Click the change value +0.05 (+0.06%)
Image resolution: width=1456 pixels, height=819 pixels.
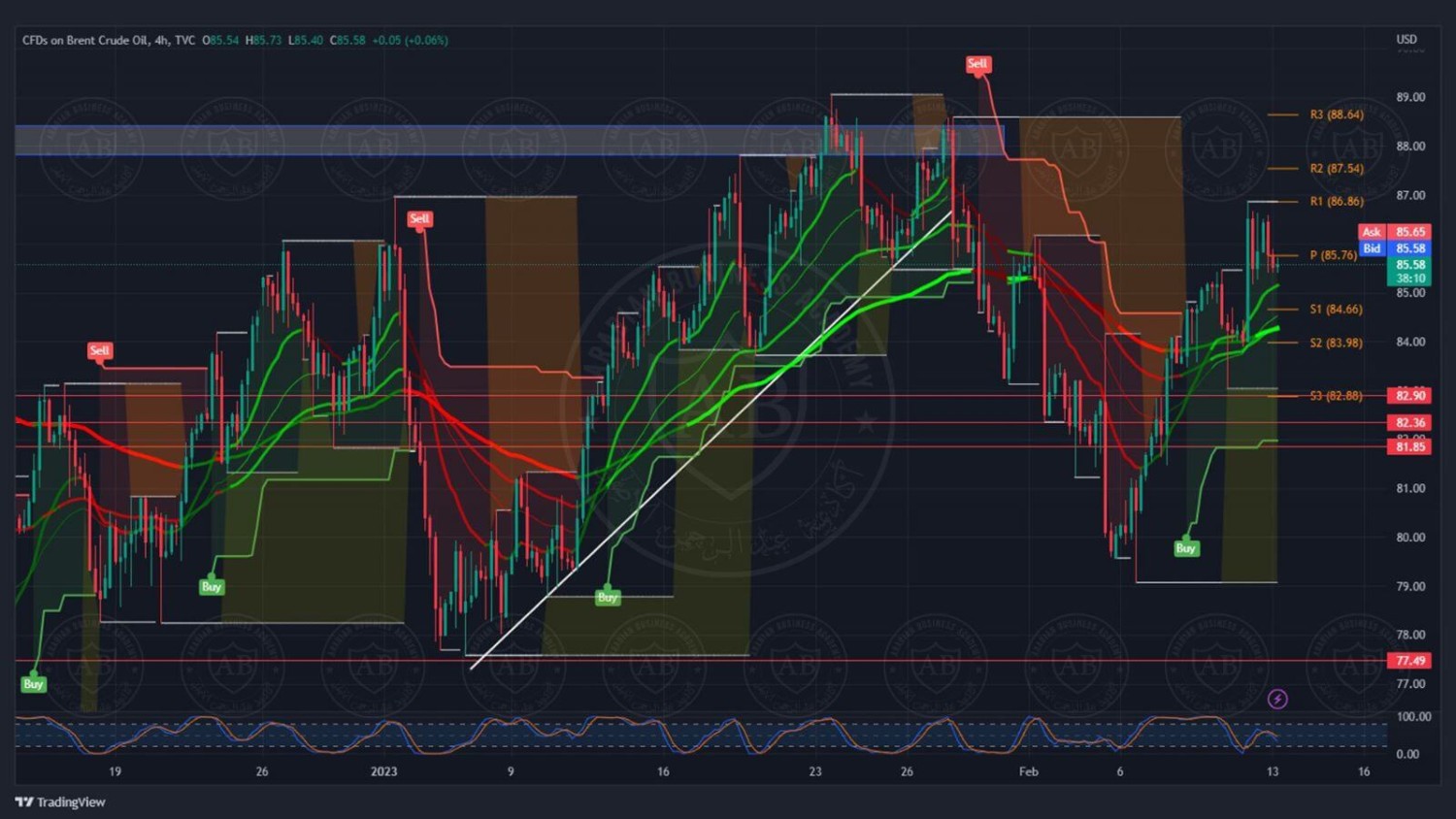(x=410, y=40)
